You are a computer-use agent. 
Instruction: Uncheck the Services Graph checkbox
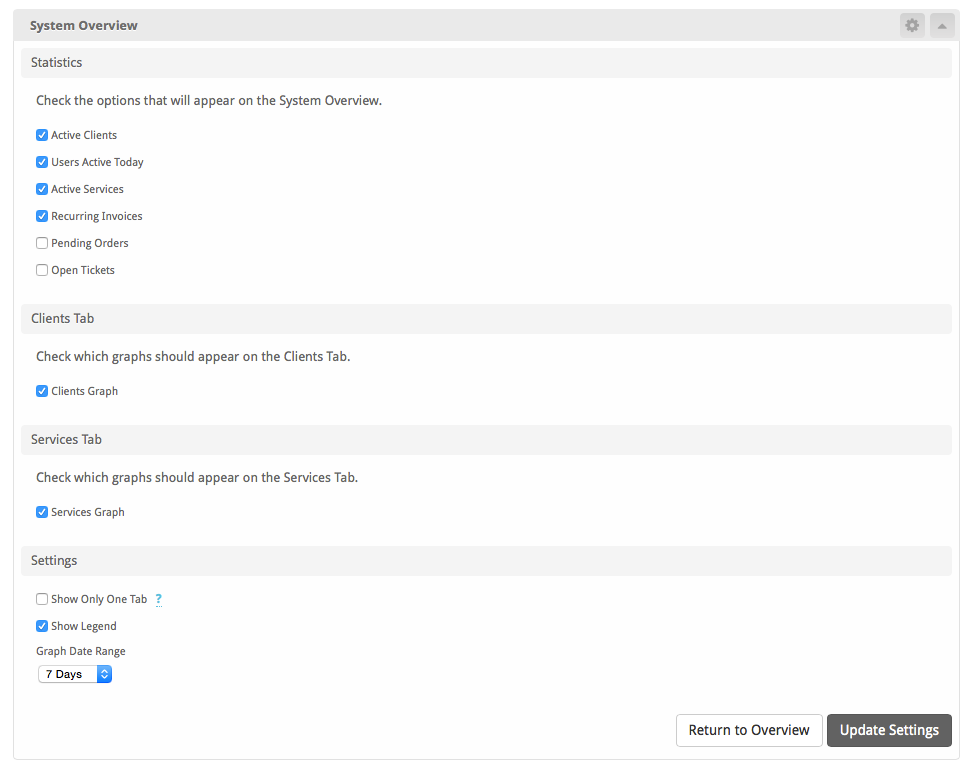coord(42,512)
